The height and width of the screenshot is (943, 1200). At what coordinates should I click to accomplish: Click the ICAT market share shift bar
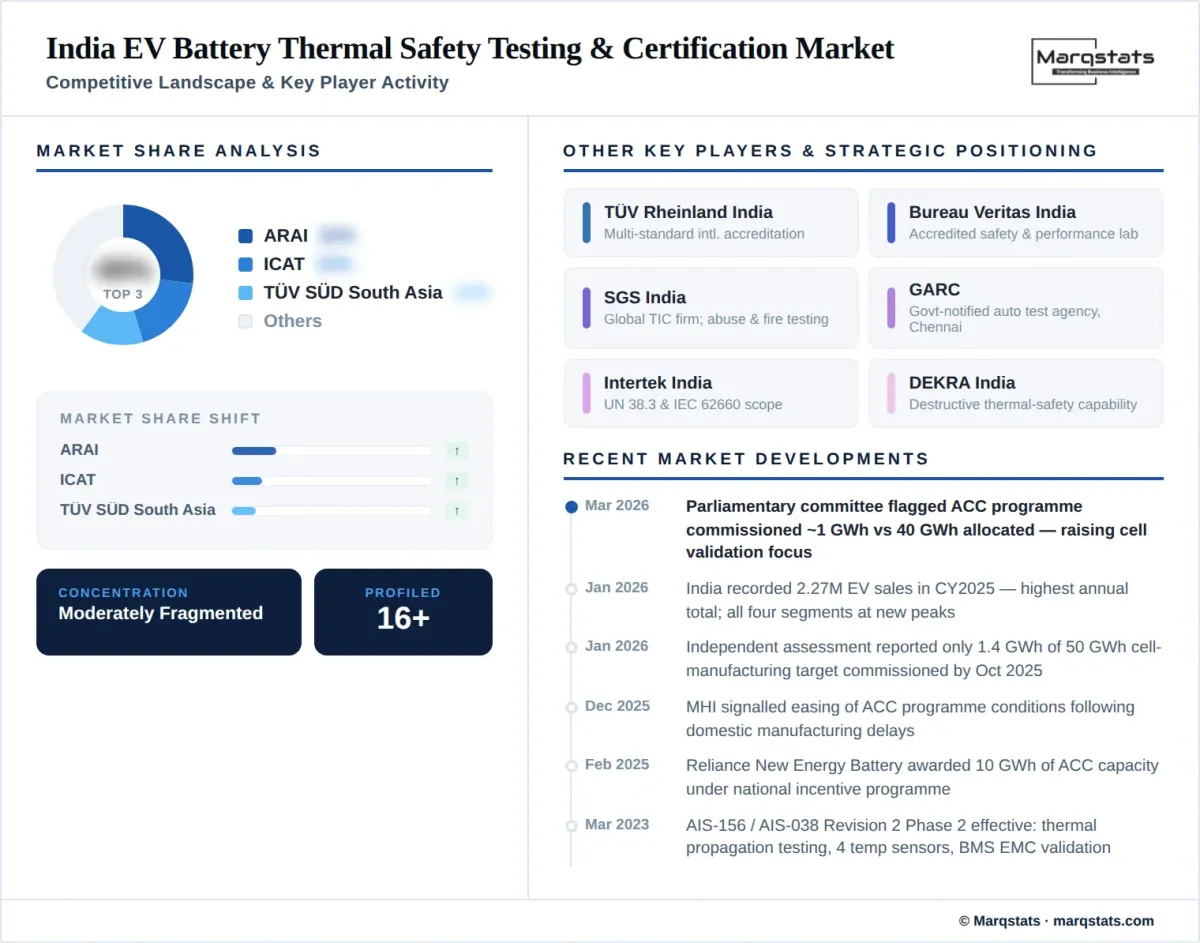tap(331, 481)
